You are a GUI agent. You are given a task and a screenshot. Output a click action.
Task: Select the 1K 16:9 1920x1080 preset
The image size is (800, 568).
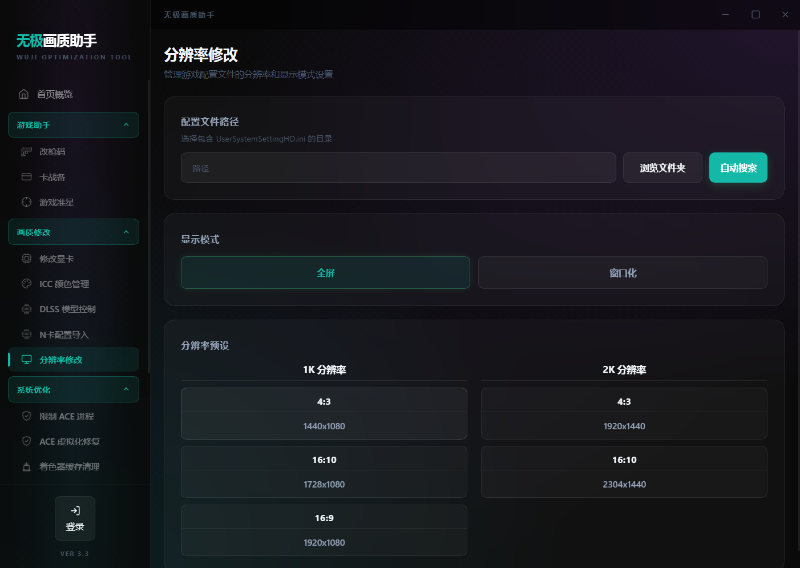point(324,529)
